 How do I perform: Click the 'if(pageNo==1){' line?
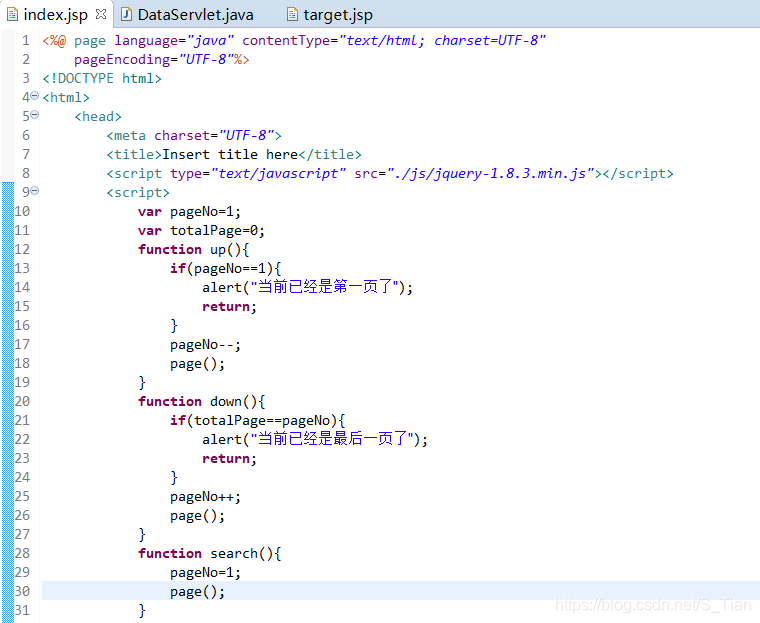tap(225, 268)
